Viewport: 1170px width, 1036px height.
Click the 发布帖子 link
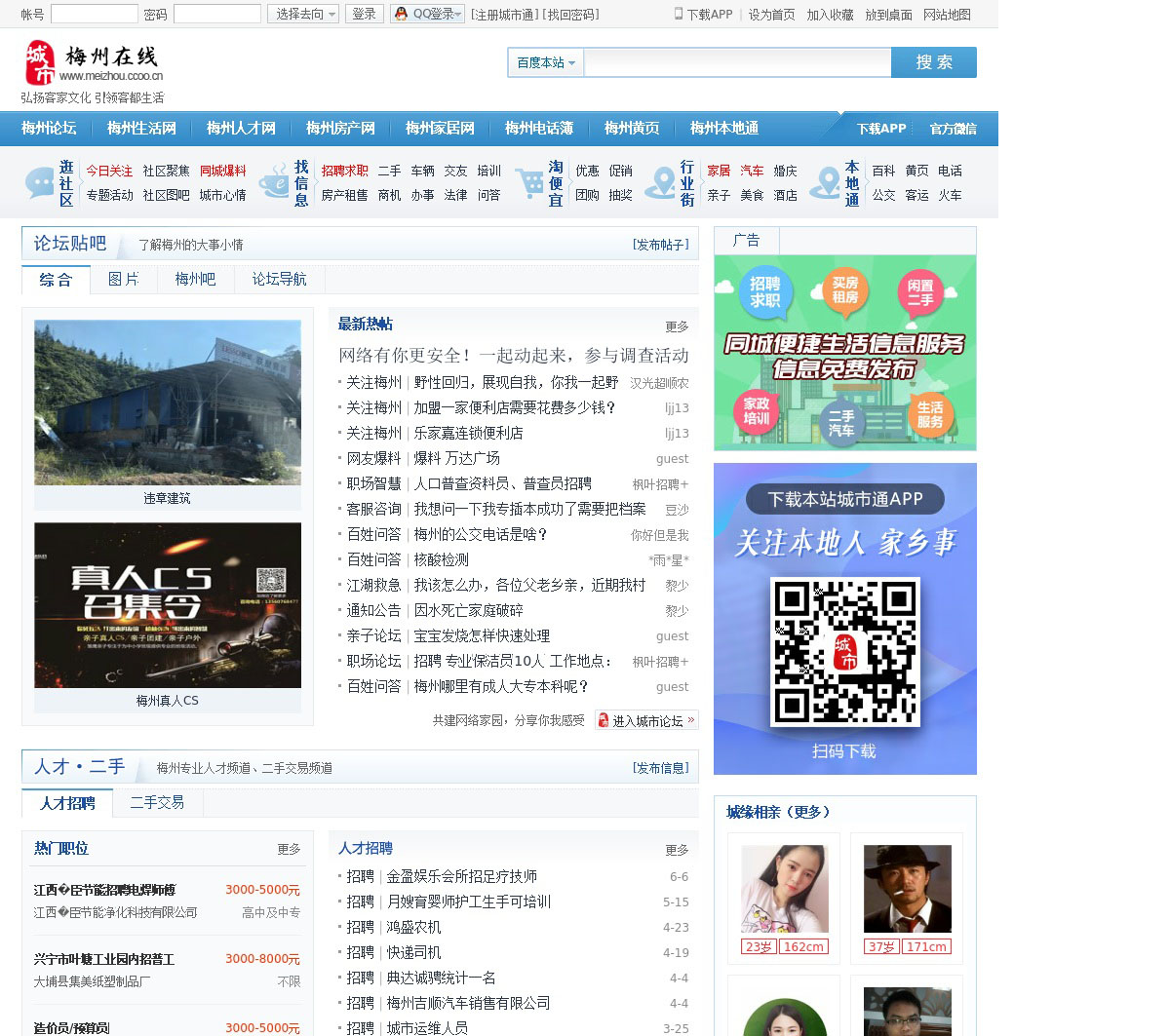[x=660, y=245]
